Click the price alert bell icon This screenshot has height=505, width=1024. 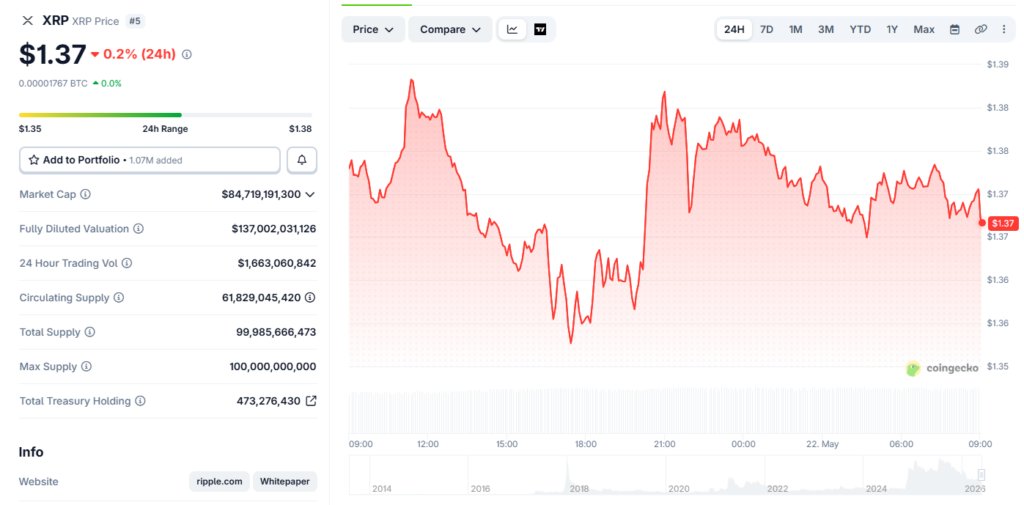point(302,160)
